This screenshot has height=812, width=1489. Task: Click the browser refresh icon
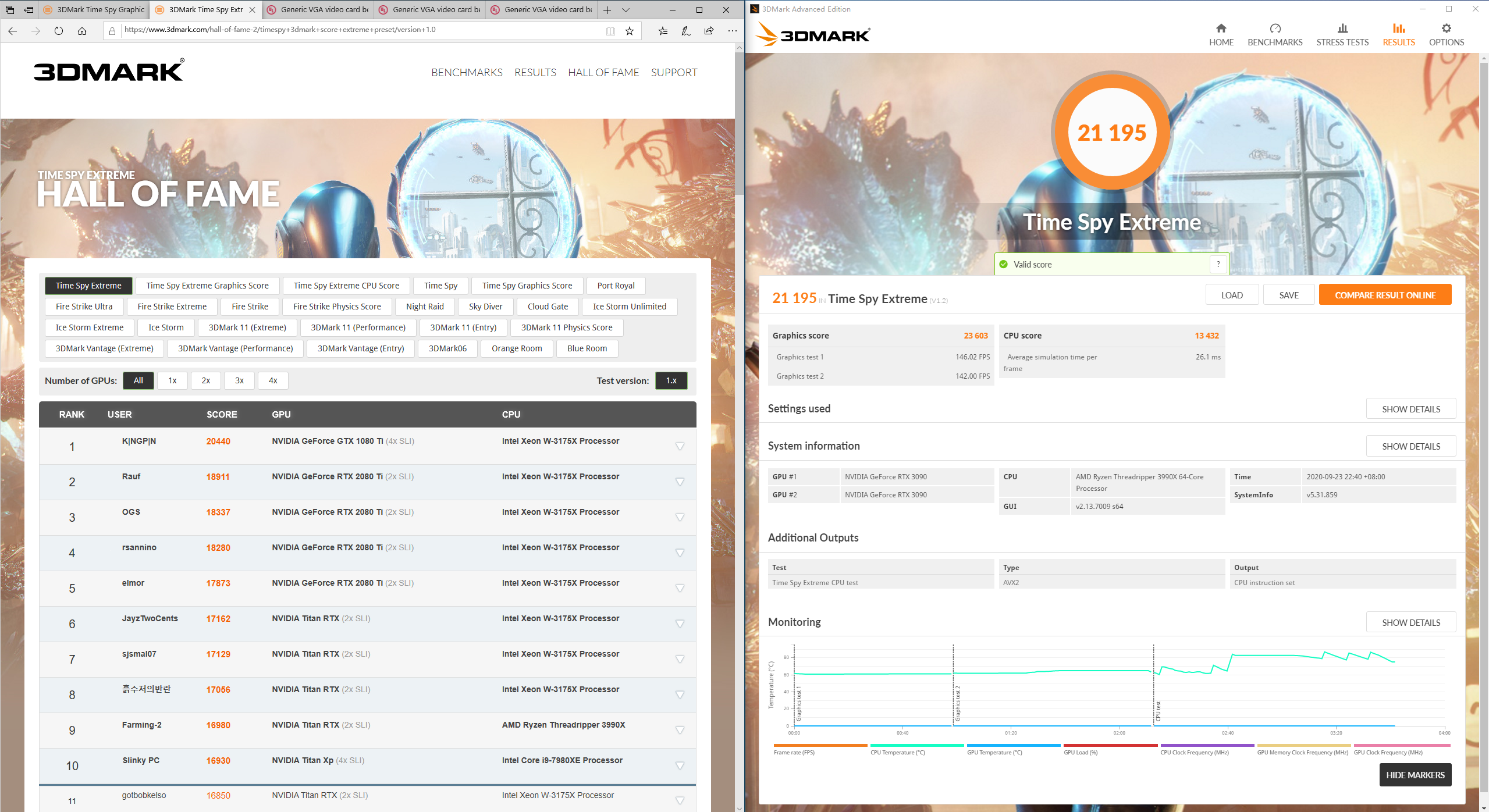[59, 31]
